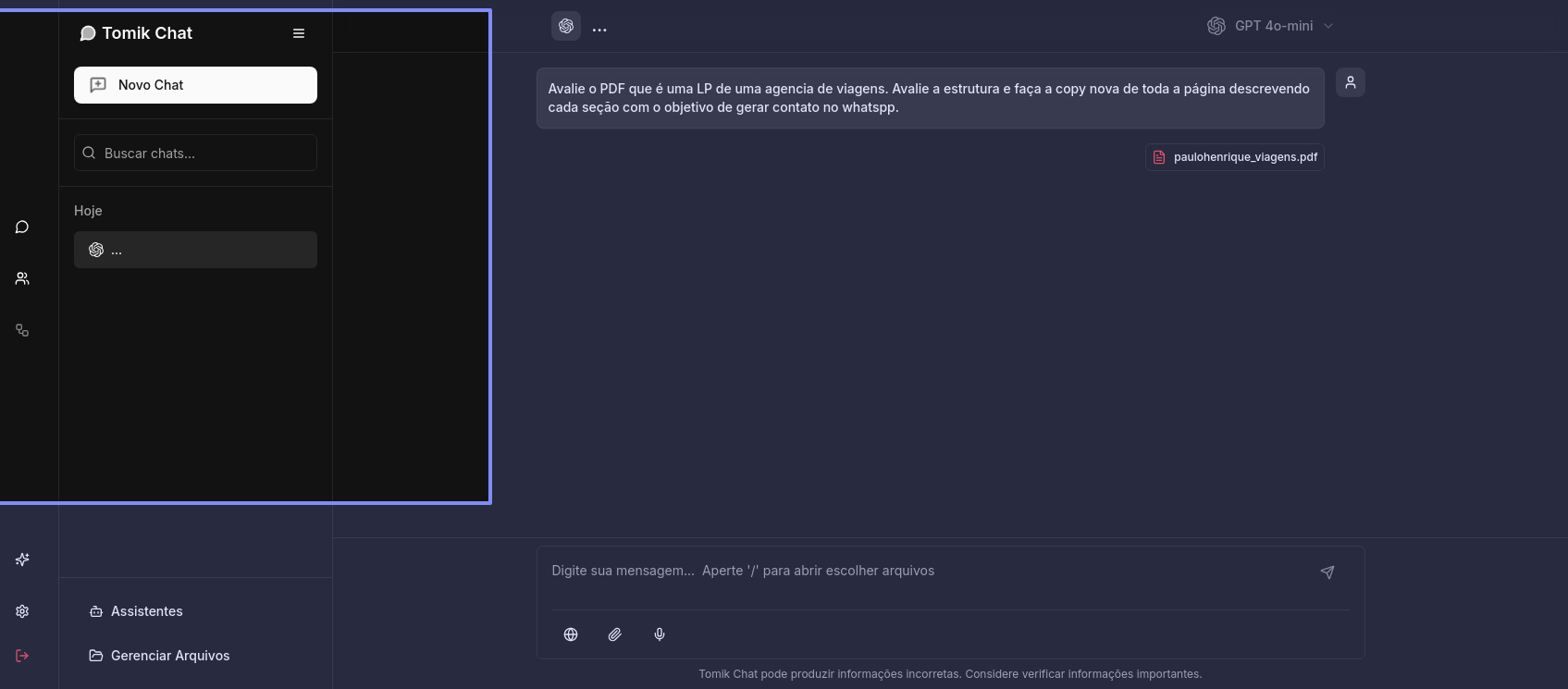Click the red logout icon
1568x689 pixels.
(x=22, y=656)
